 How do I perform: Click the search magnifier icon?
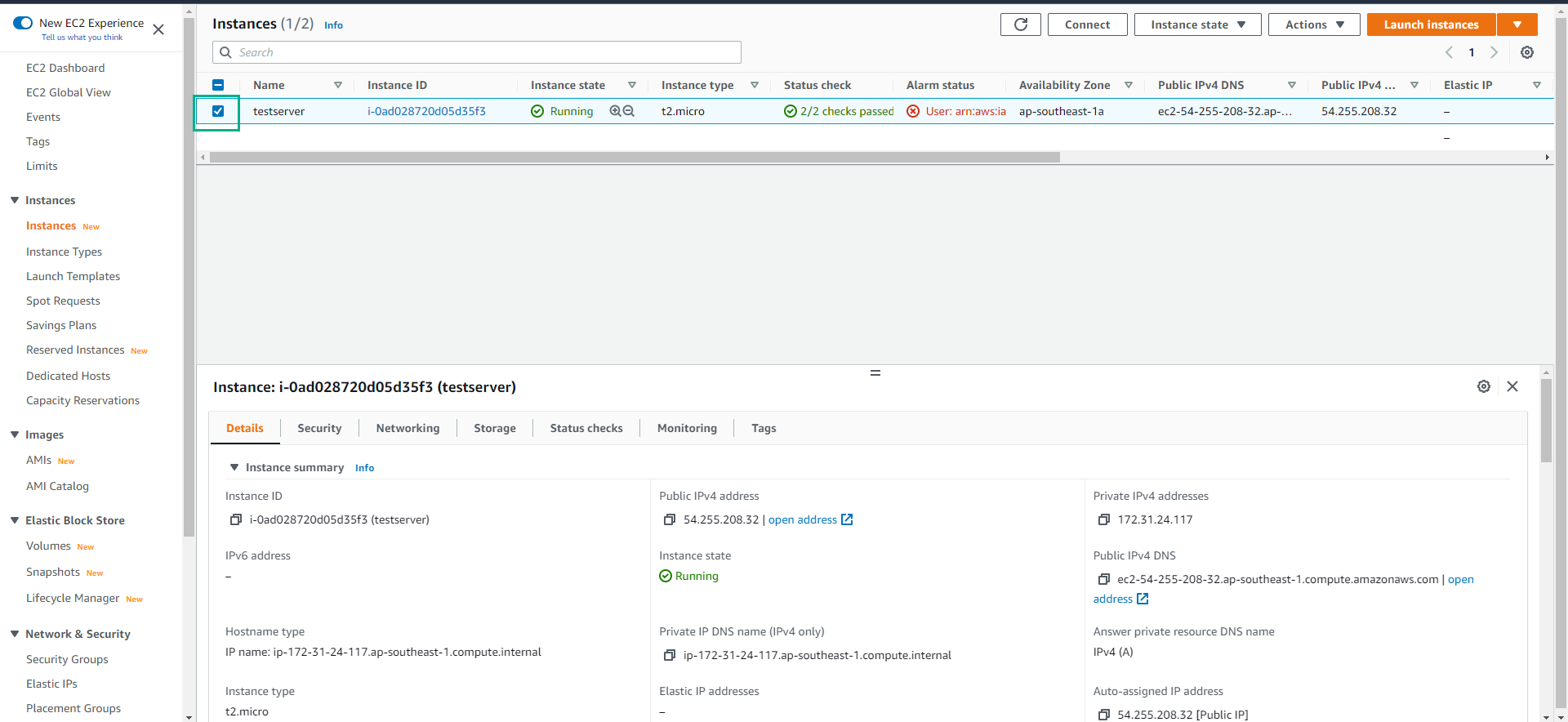[225, 52]
